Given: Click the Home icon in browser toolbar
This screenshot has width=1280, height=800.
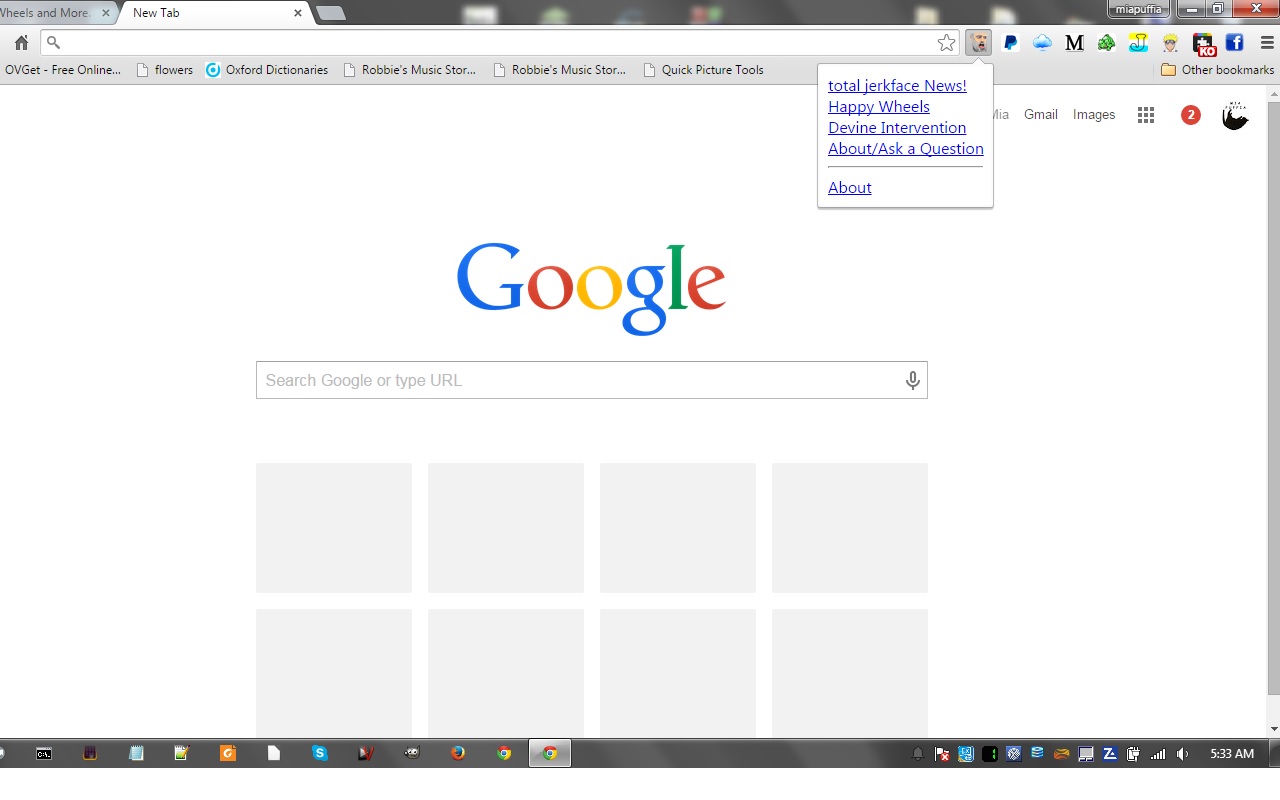Looking at the screenshot, I should tap(21, 43).
